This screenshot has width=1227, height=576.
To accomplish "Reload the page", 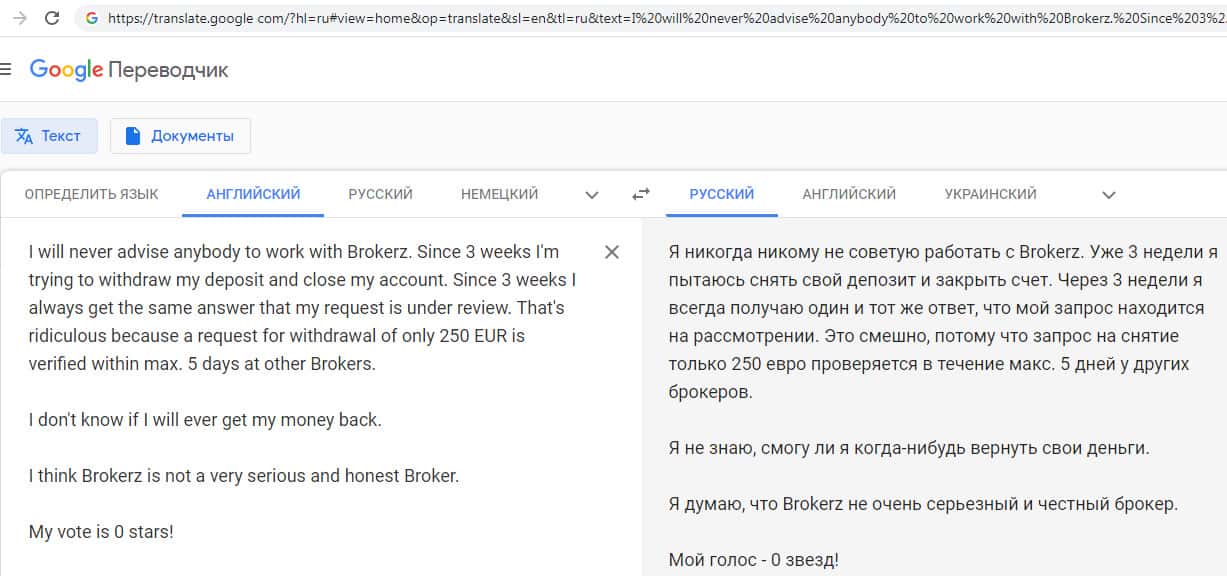I will [53, 18].
